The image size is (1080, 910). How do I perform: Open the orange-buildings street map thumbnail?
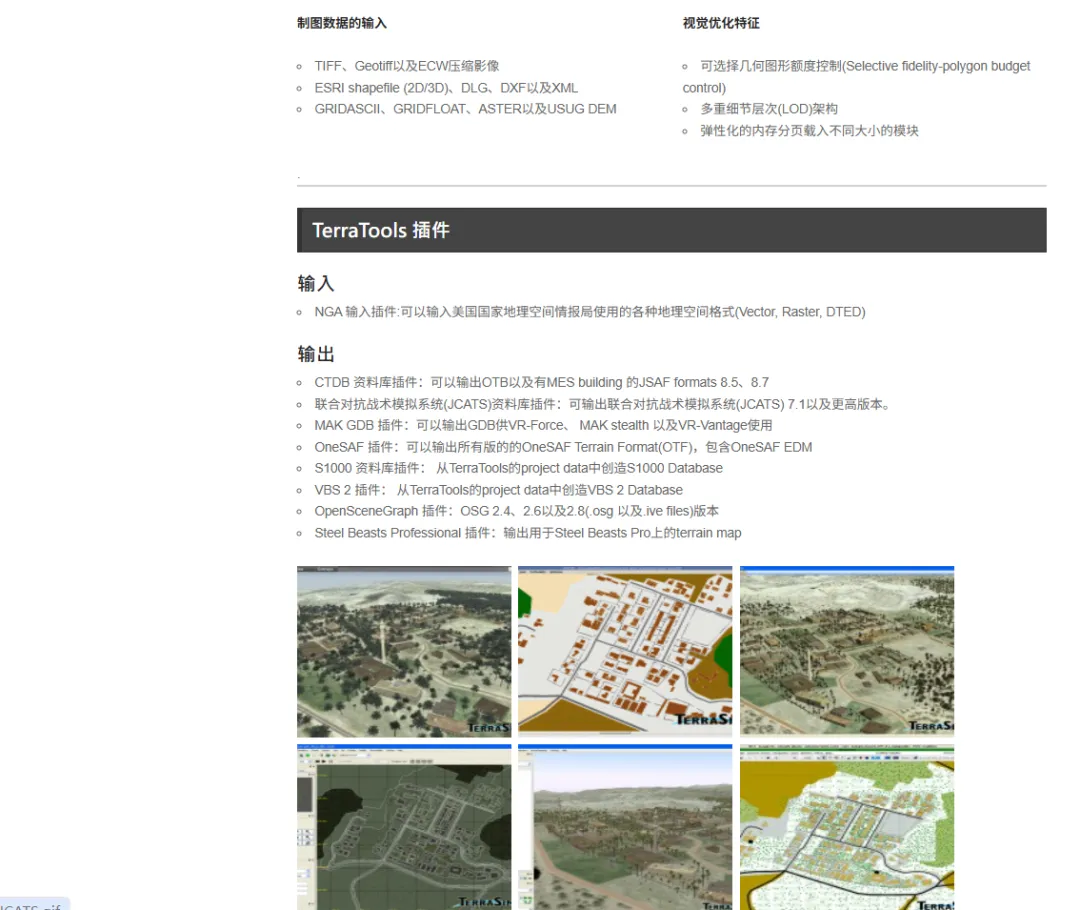(x=625, y=652)
